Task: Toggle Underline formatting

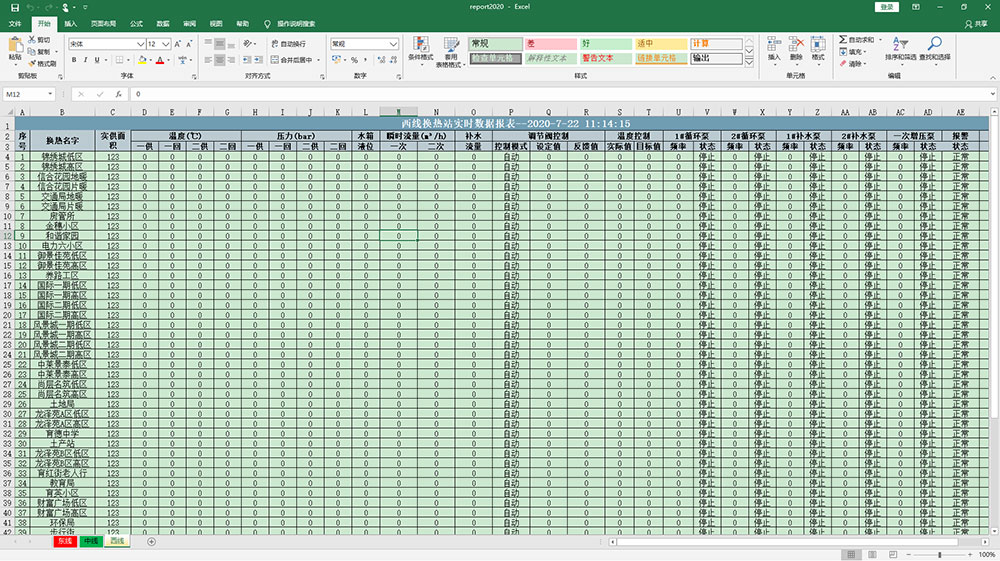Action: (97, 60)
